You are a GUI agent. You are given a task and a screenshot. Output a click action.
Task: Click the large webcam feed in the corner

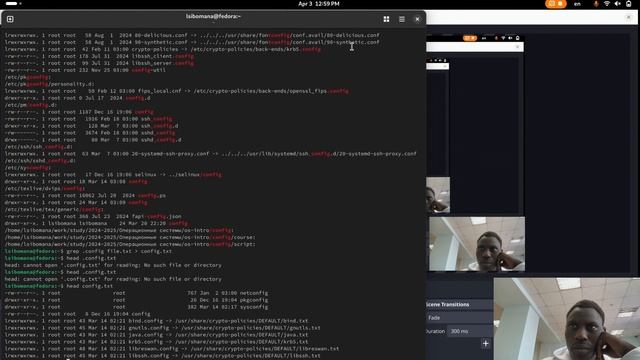567,319
